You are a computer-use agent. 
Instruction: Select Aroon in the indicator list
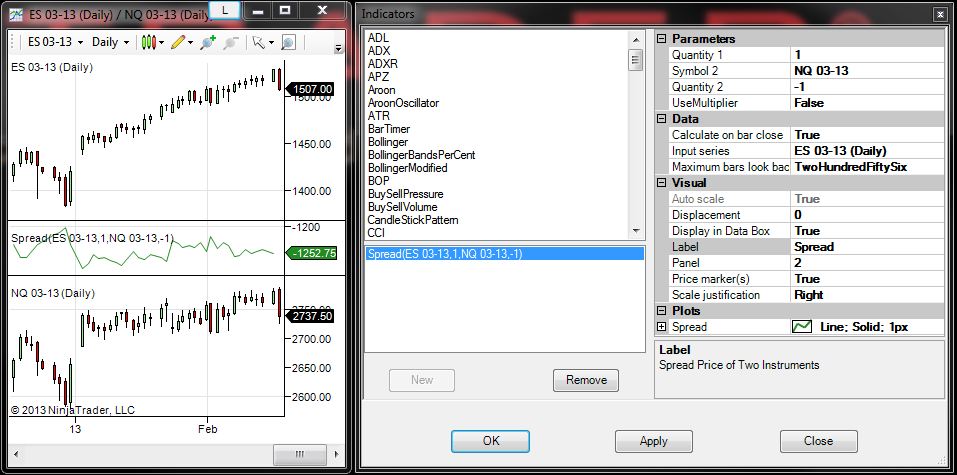(x=381, y=90)
